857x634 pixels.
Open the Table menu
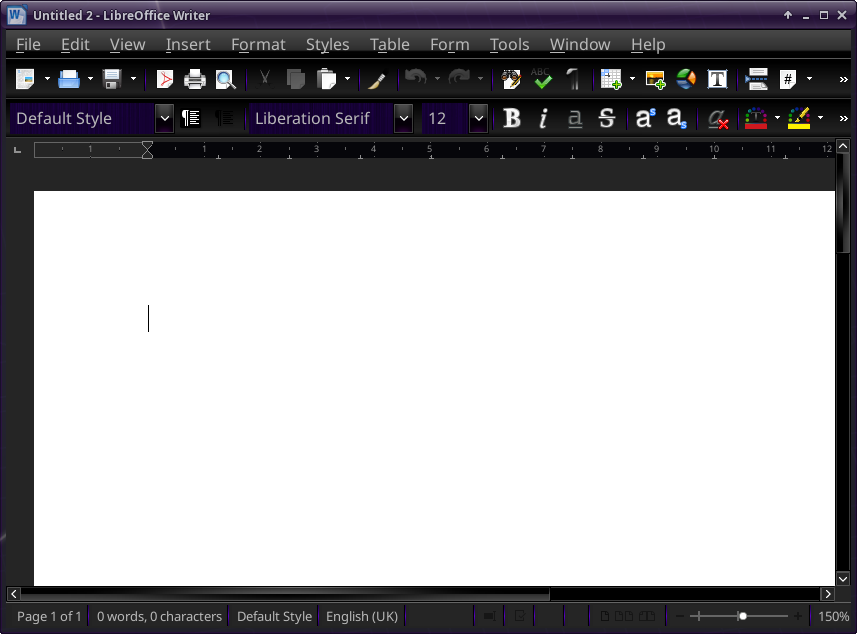(x=389, y=44)
